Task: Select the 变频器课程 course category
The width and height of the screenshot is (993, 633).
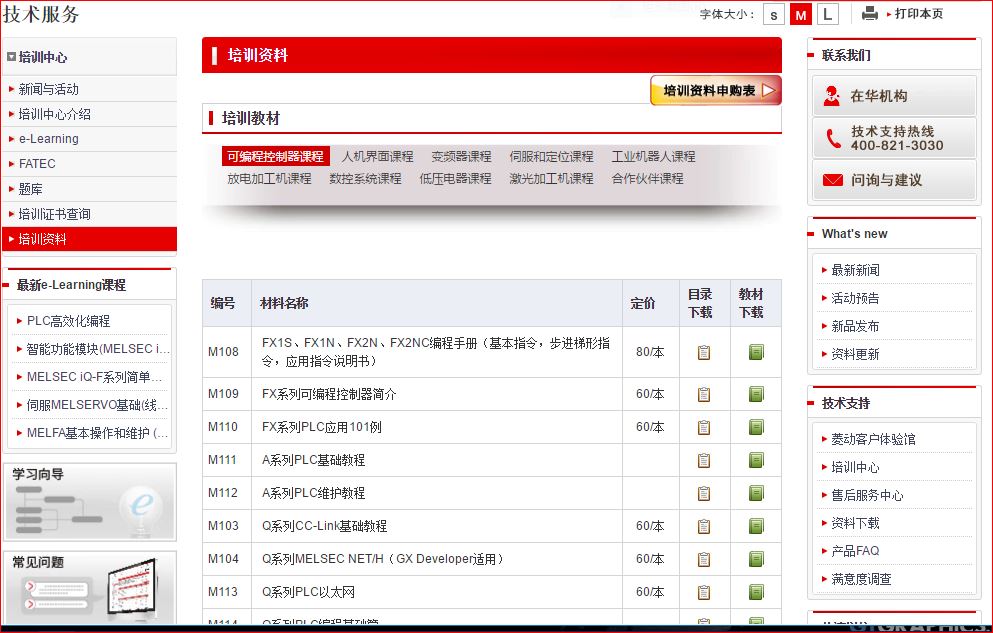Action: tap(461, 157)
